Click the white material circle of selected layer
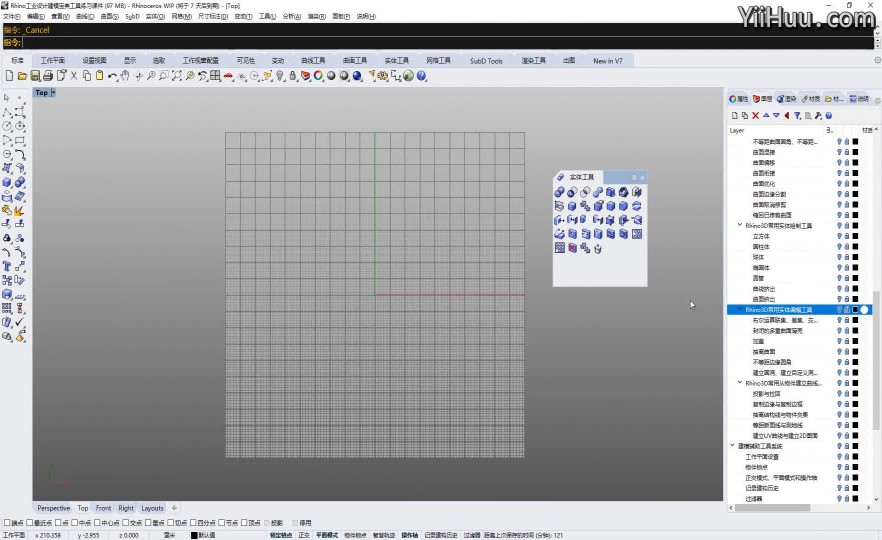The image size is (882, 540). [865, 309]
